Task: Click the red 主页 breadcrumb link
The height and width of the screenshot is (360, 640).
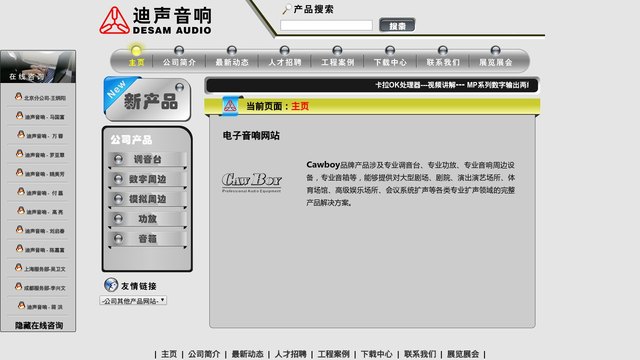Action: [300, 107]
